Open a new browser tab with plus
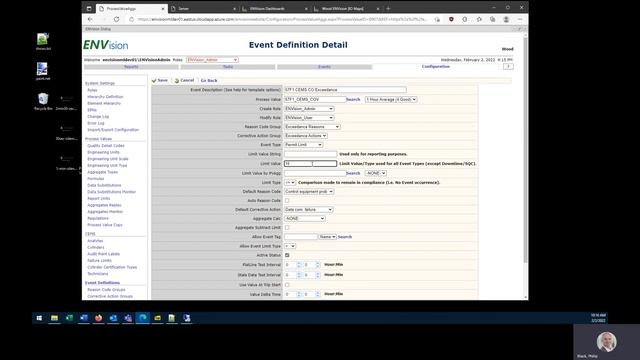640x360 pixels. (x=388, y=8)
